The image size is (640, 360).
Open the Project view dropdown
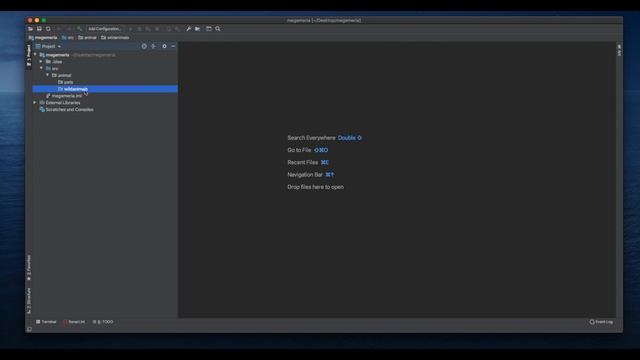click(49, 47)
